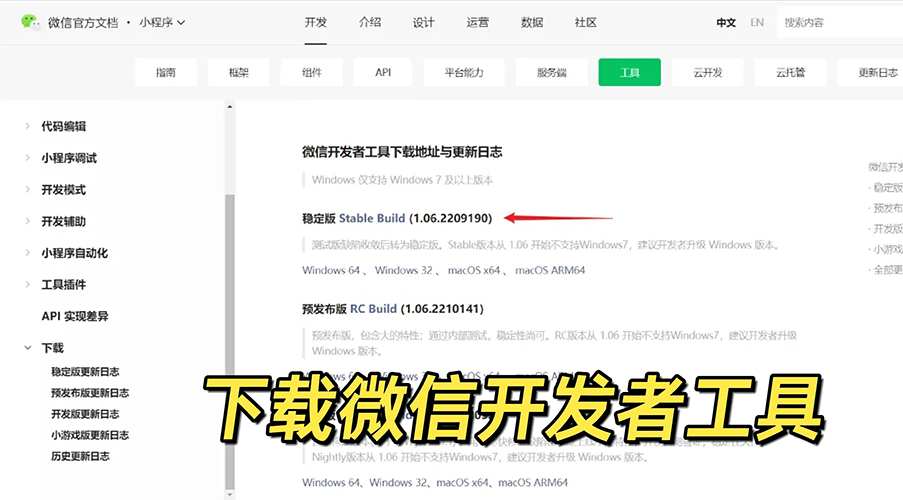Download nightly build for Windows 64
This screenshot has width=903, height=500.
[331, 482]
